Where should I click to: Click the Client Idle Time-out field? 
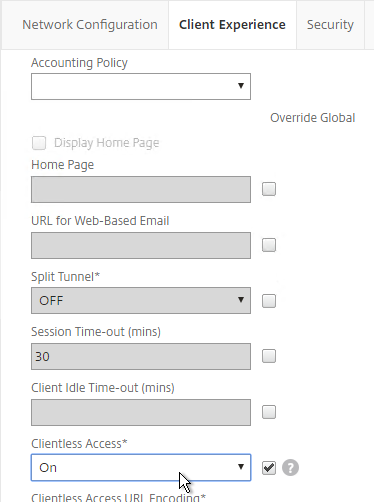tap(141, 413)
